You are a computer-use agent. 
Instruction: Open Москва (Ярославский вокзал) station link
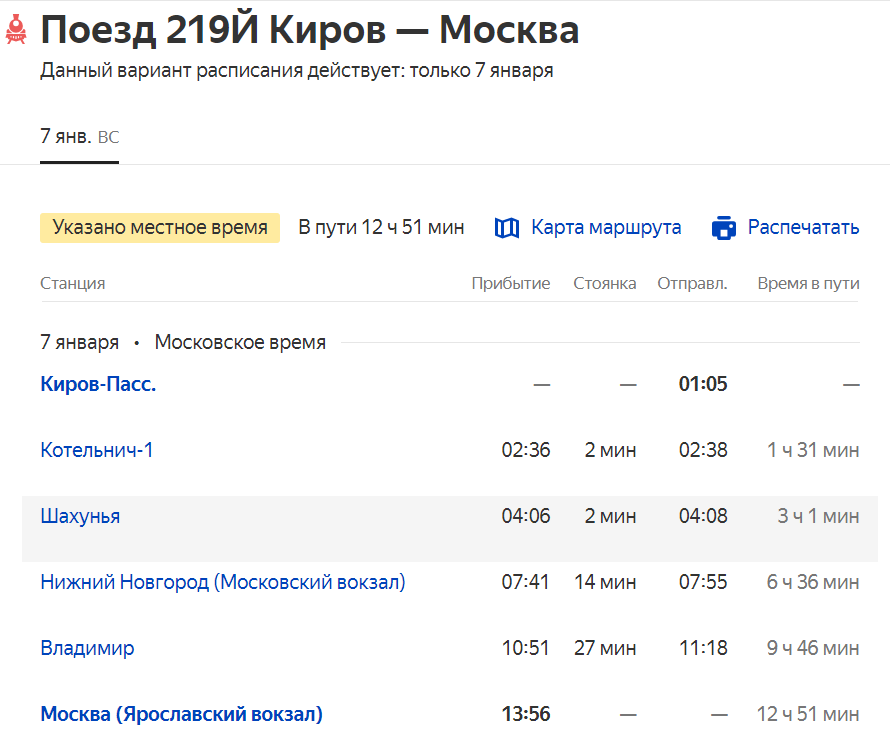[181, 714]
